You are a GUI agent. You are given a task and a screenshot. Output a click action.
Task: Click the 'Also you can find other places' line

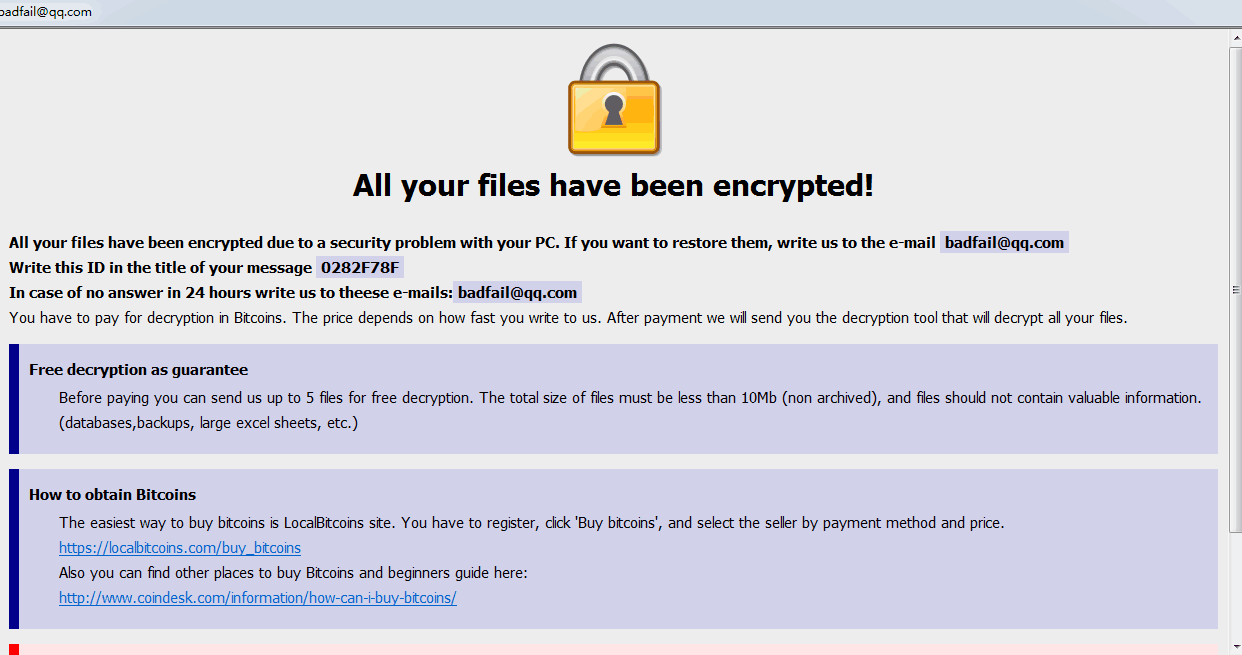click(x=293, y=573)
